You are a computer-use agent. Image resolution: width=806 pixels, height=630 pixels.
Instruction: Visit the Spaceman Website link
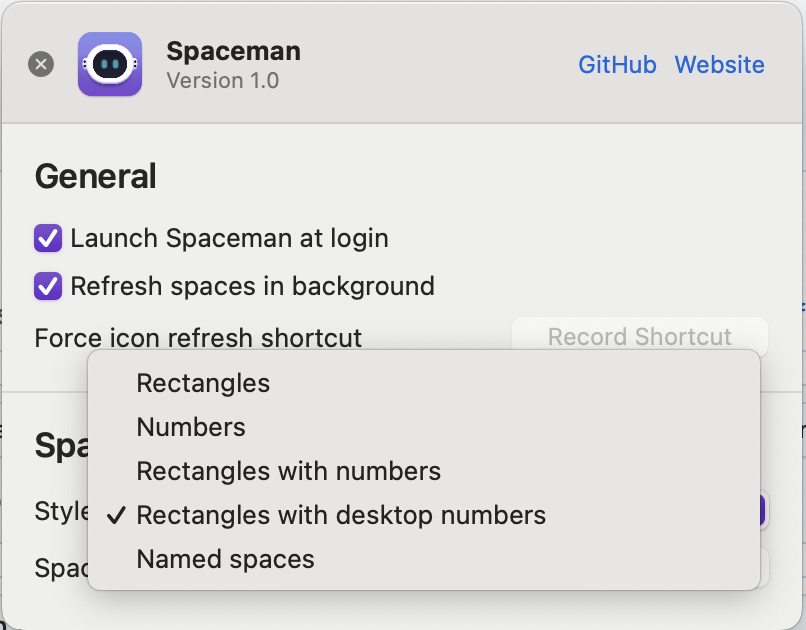(719, 65)
